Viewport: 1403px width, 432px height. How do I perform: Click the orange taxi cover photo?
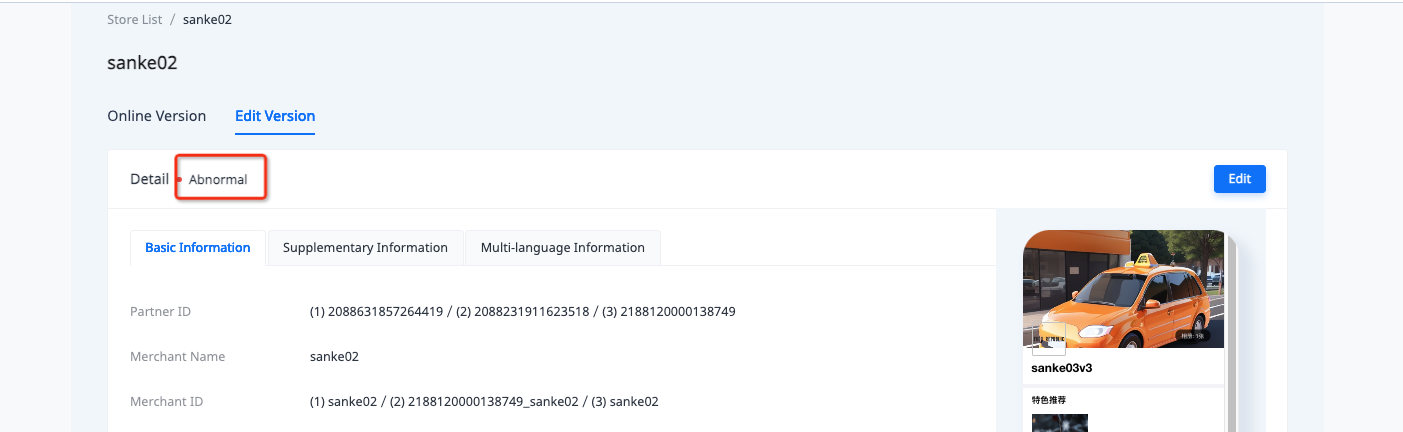coord(1123,285)
